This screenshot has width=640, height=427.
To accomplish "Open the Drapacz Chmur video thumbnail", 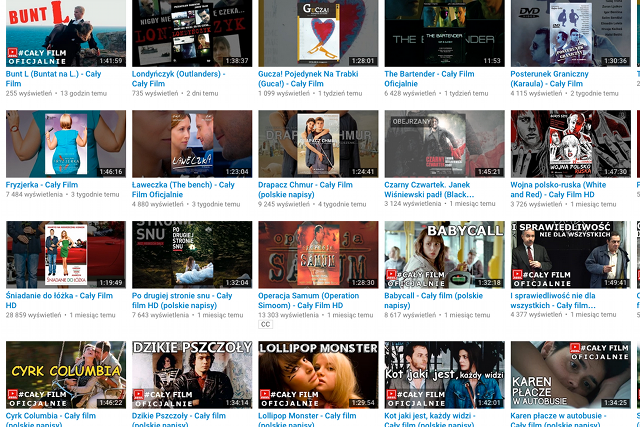I will coord(318,144).
